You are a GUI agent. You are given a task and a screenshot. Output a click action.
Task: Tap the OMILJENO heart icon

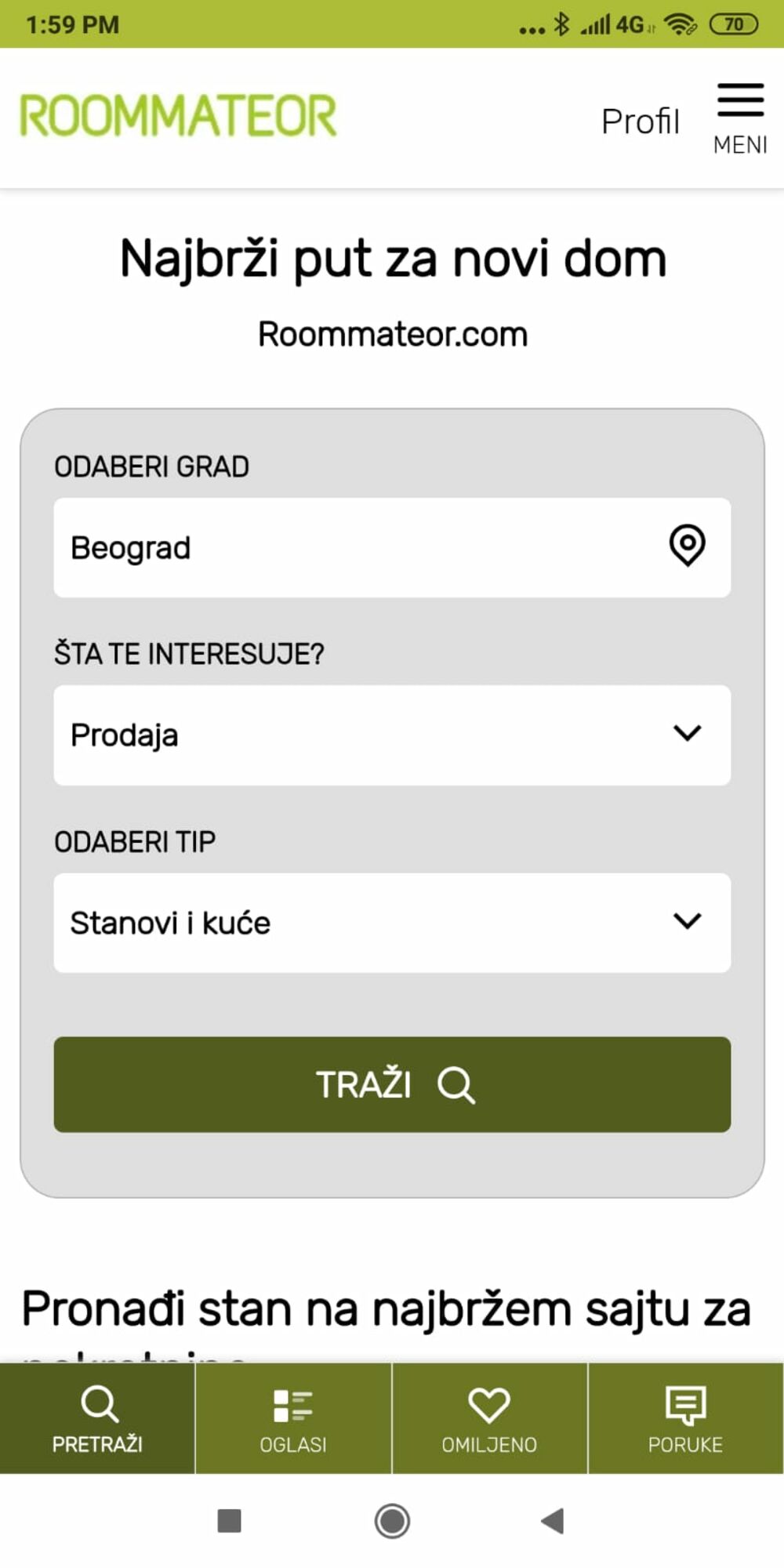point(489,1405)
